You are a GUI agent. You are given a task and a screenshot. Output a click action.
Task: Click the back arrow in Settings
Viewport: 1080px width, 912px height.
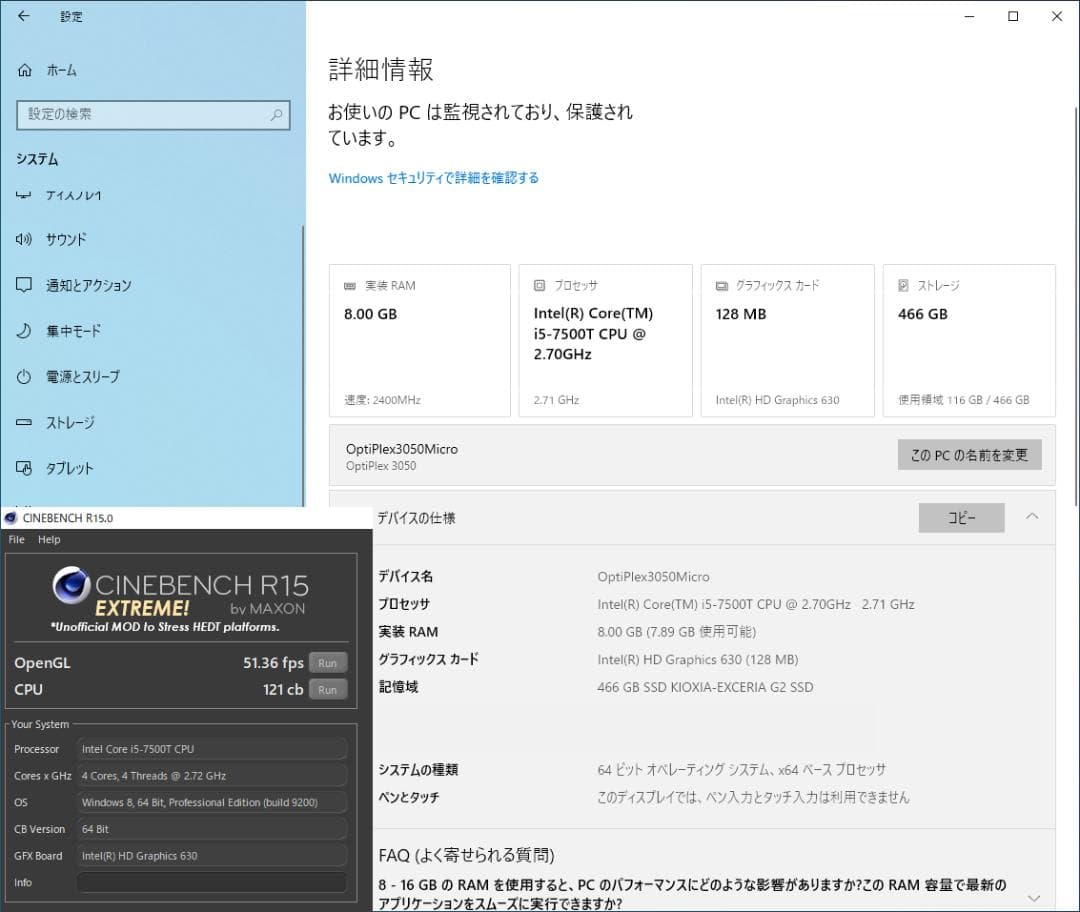(24, 16)
